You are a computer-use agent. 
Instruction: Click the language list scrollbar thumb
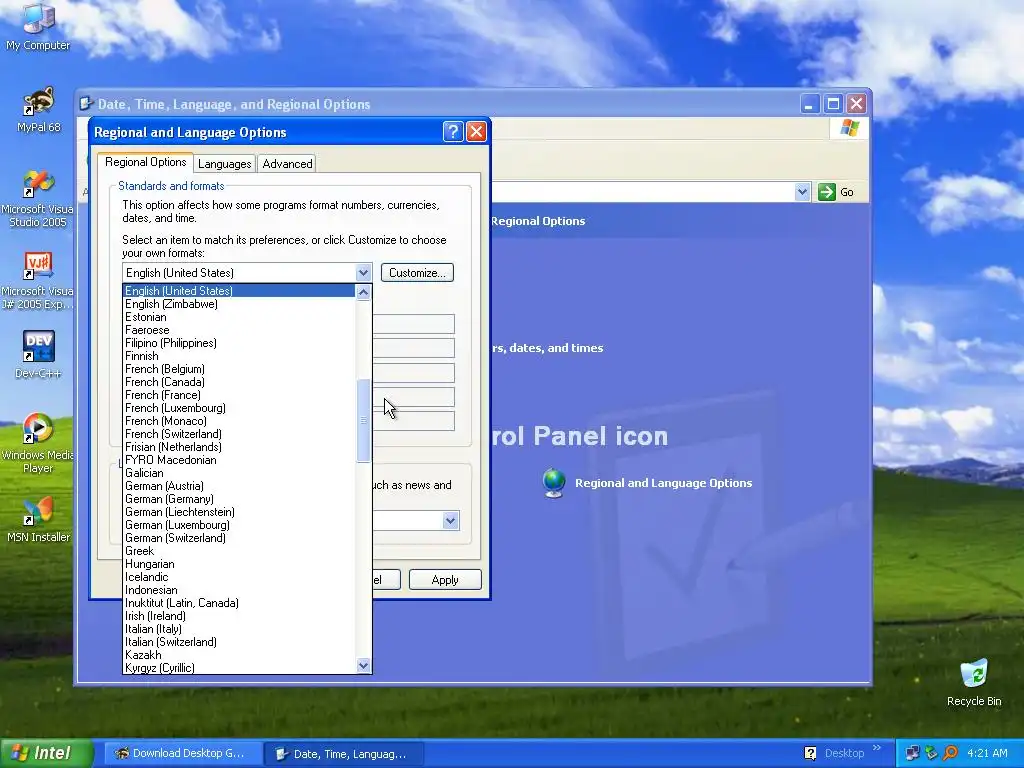point(363,420)
